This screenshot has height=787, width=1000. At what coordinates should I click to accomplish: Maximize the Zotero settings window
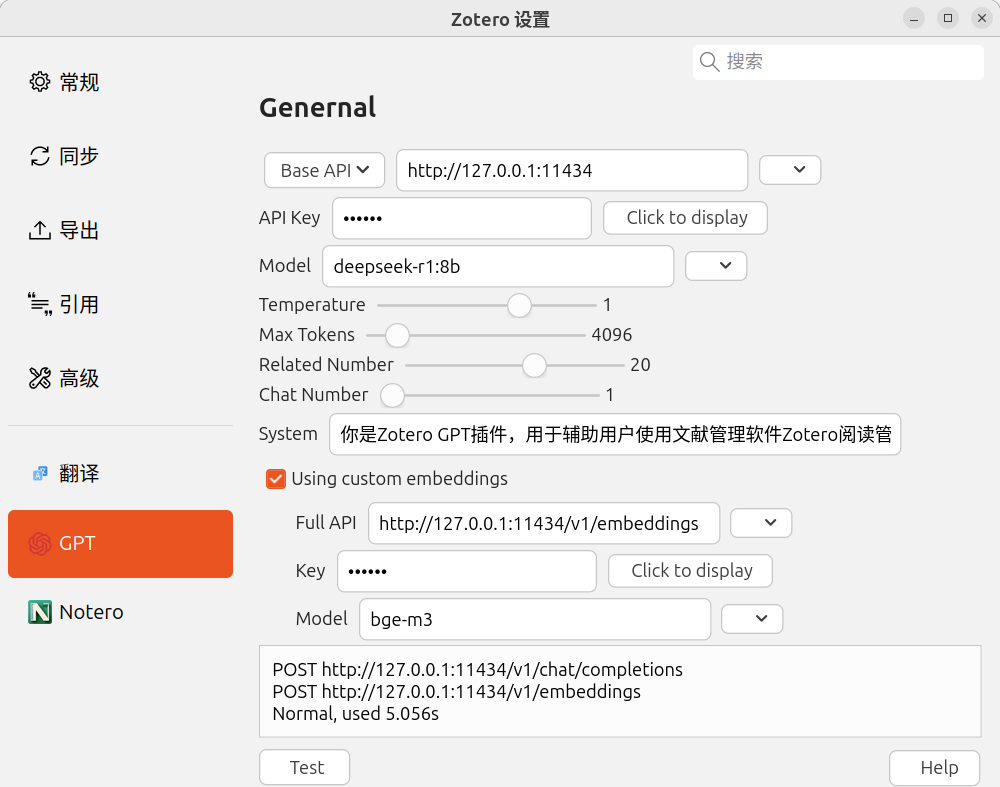948,18
